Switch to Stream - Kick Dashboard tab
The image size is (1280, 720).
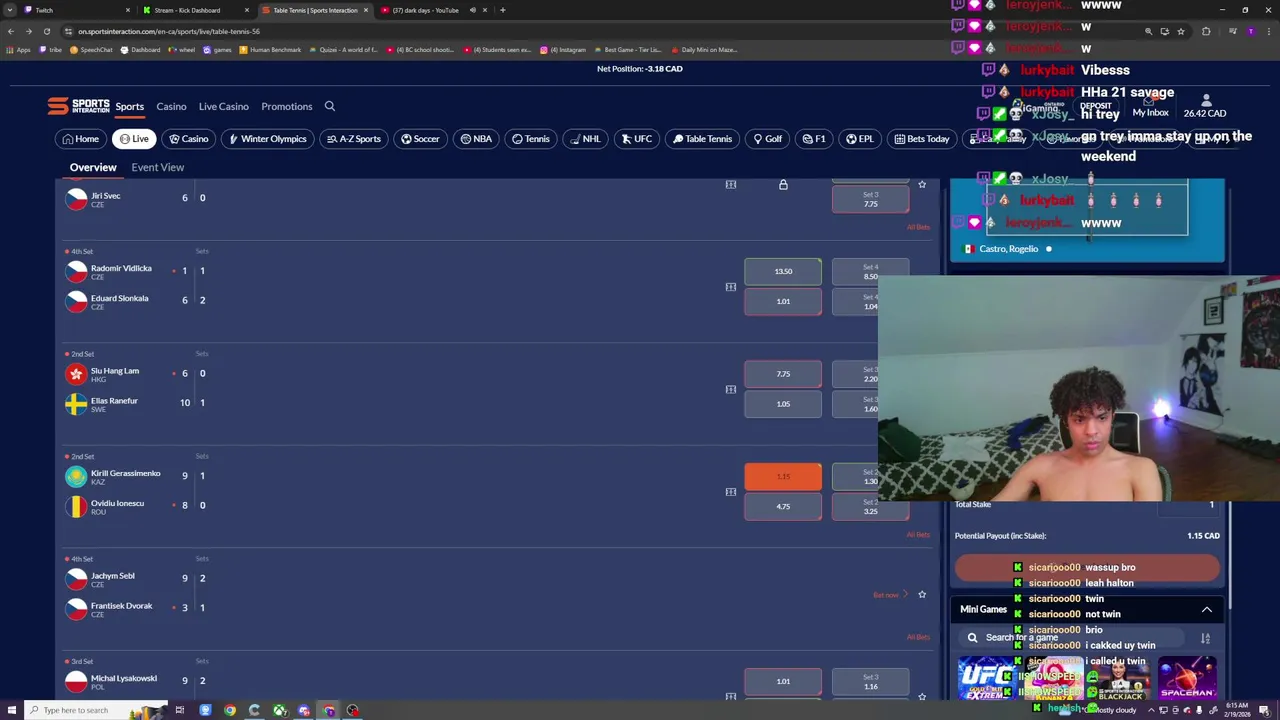coord(195,10)
